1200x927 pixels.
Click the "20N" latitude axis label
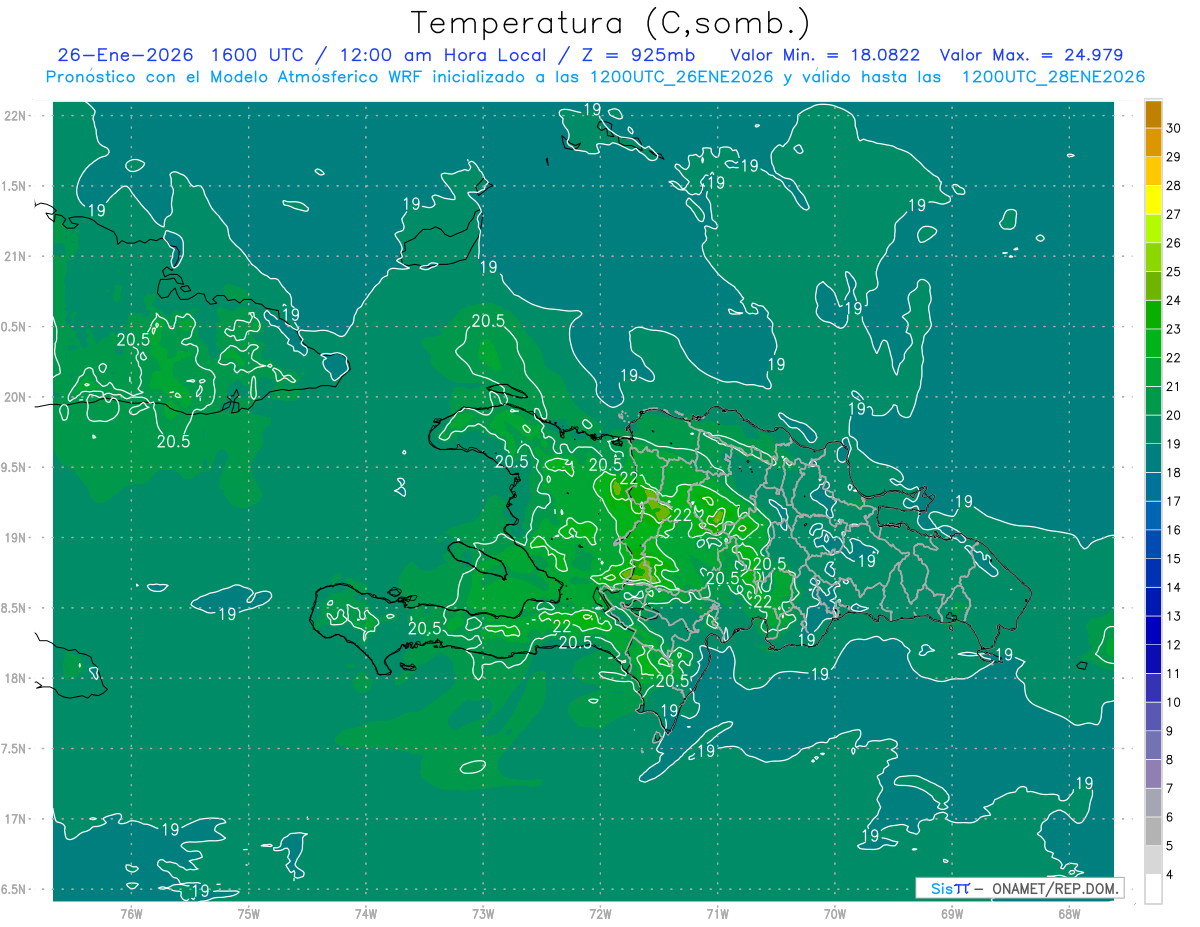14,397
